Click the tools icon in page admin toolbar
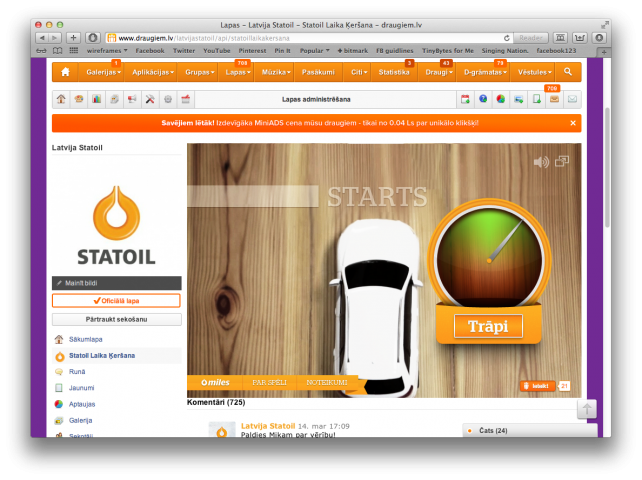 coord(150,99)
